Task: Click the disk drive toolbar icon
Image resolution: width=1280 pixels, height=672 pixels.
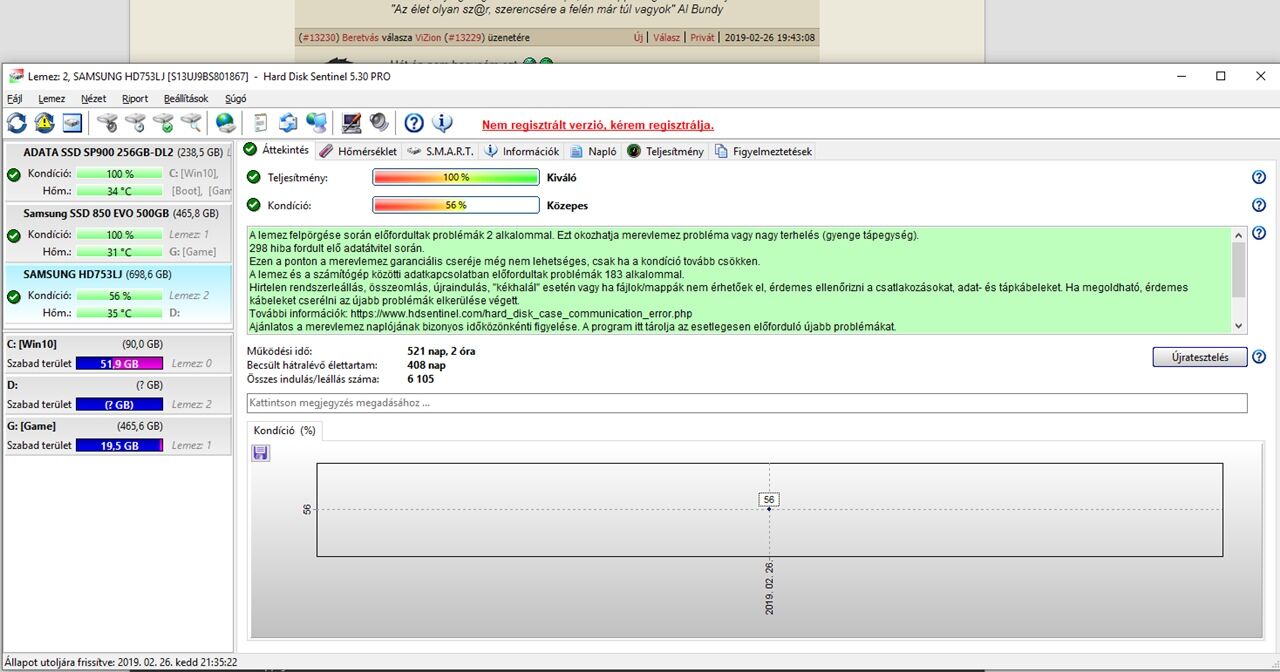Action: 72,123
